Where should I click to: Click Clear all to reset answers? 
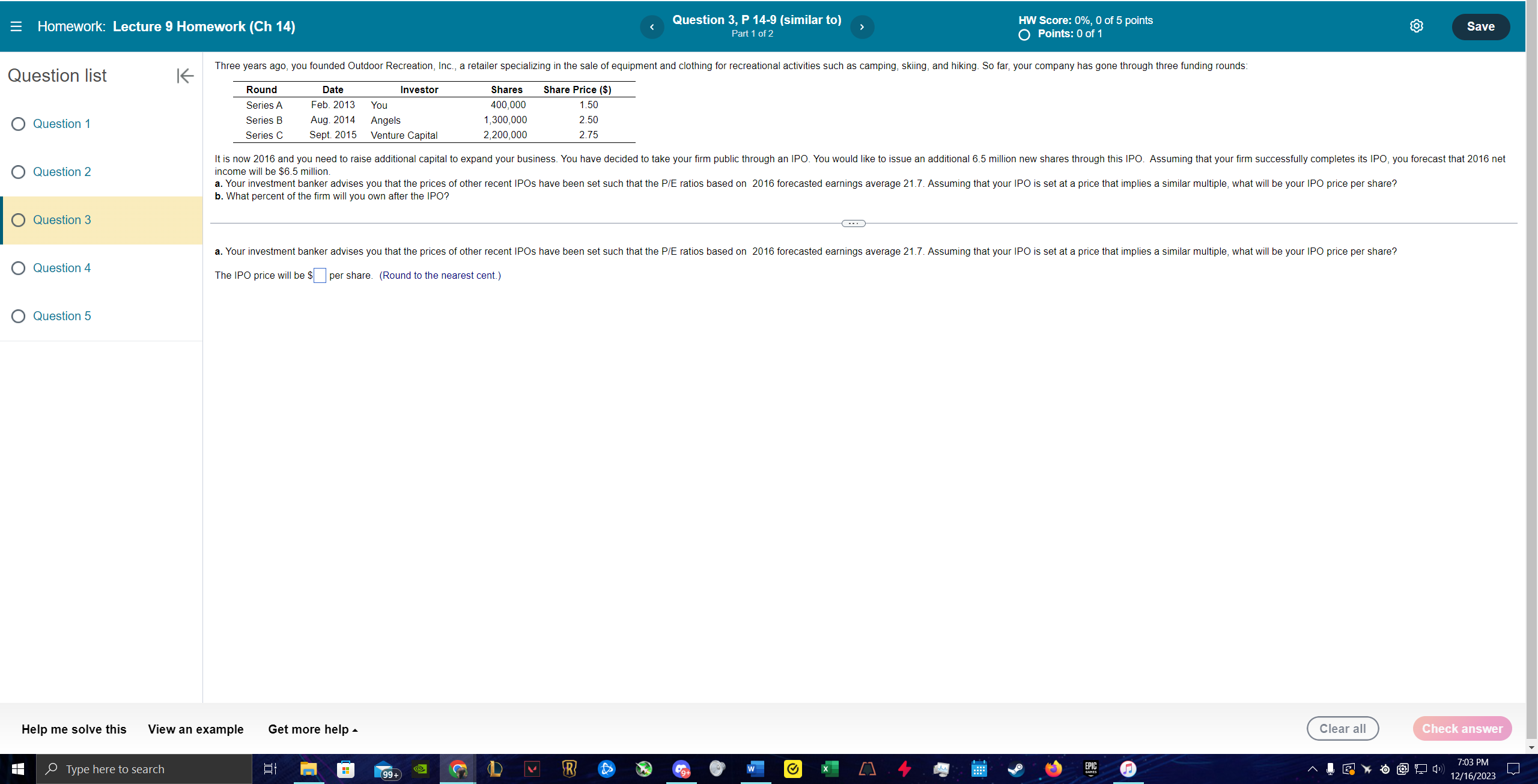(1342, 728)
